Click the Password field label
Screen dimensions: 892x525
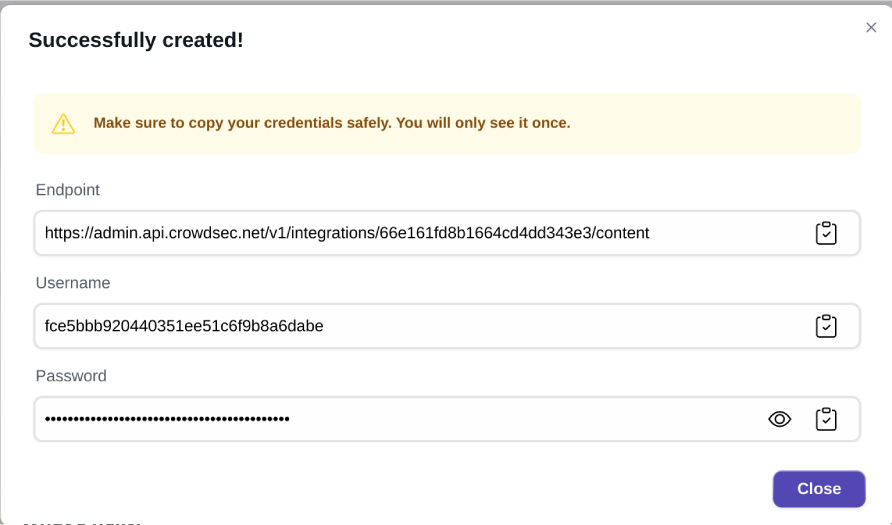point(71,376)
